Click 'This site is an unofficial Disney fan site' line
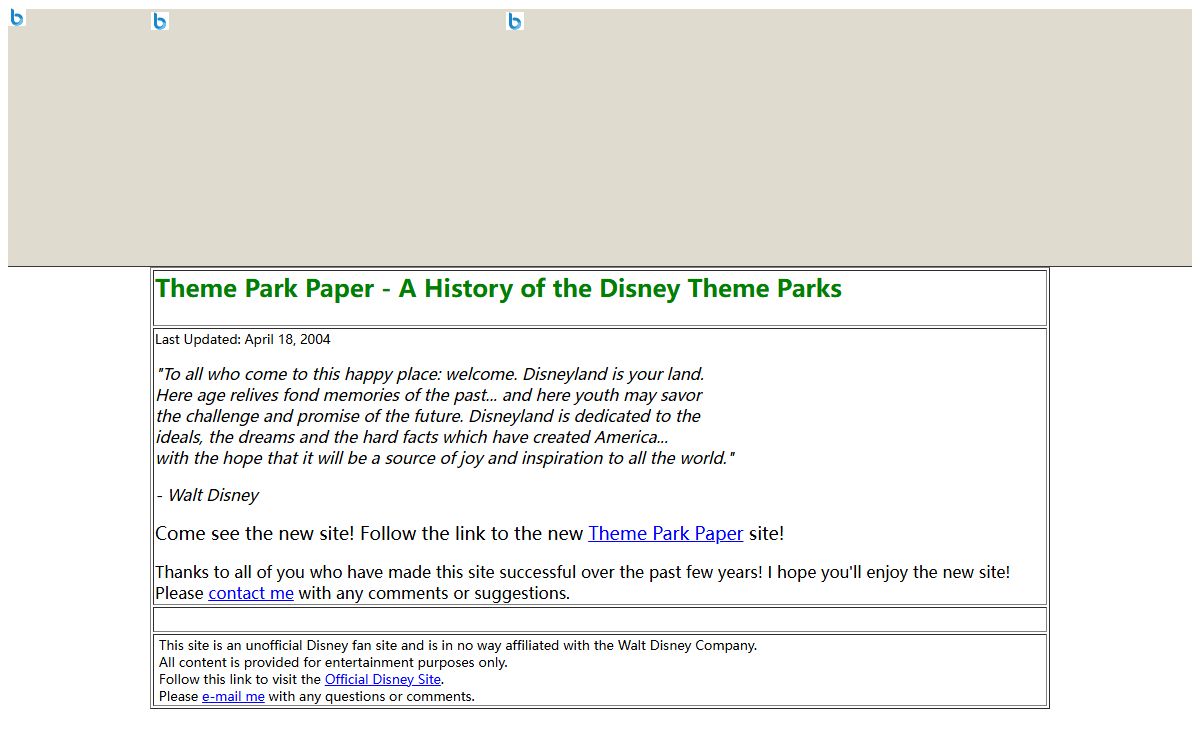Image resolution: width=1200 pixels, height=740 pixels. click(x=458, y=645)
